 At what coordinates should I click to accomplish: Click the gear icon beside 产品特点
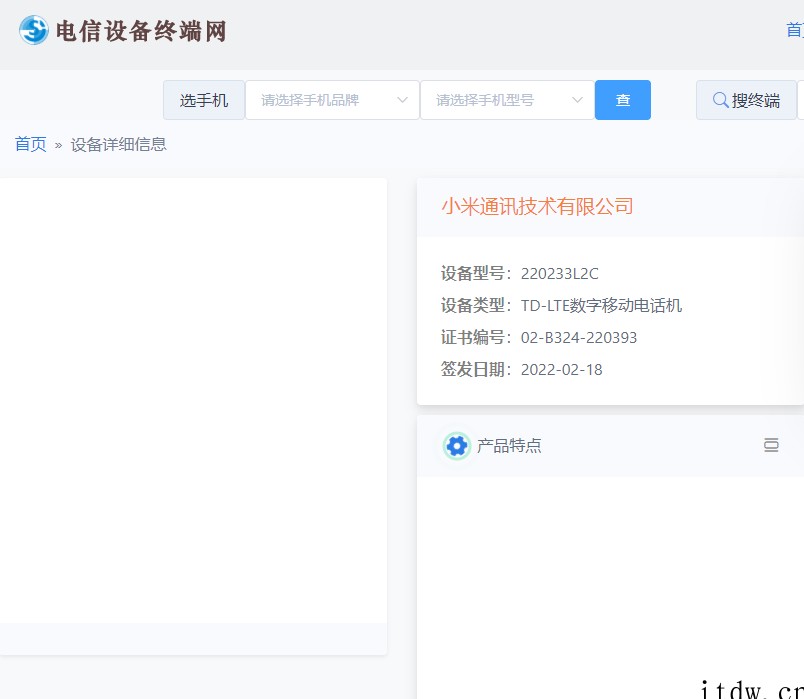pos(456,446)
